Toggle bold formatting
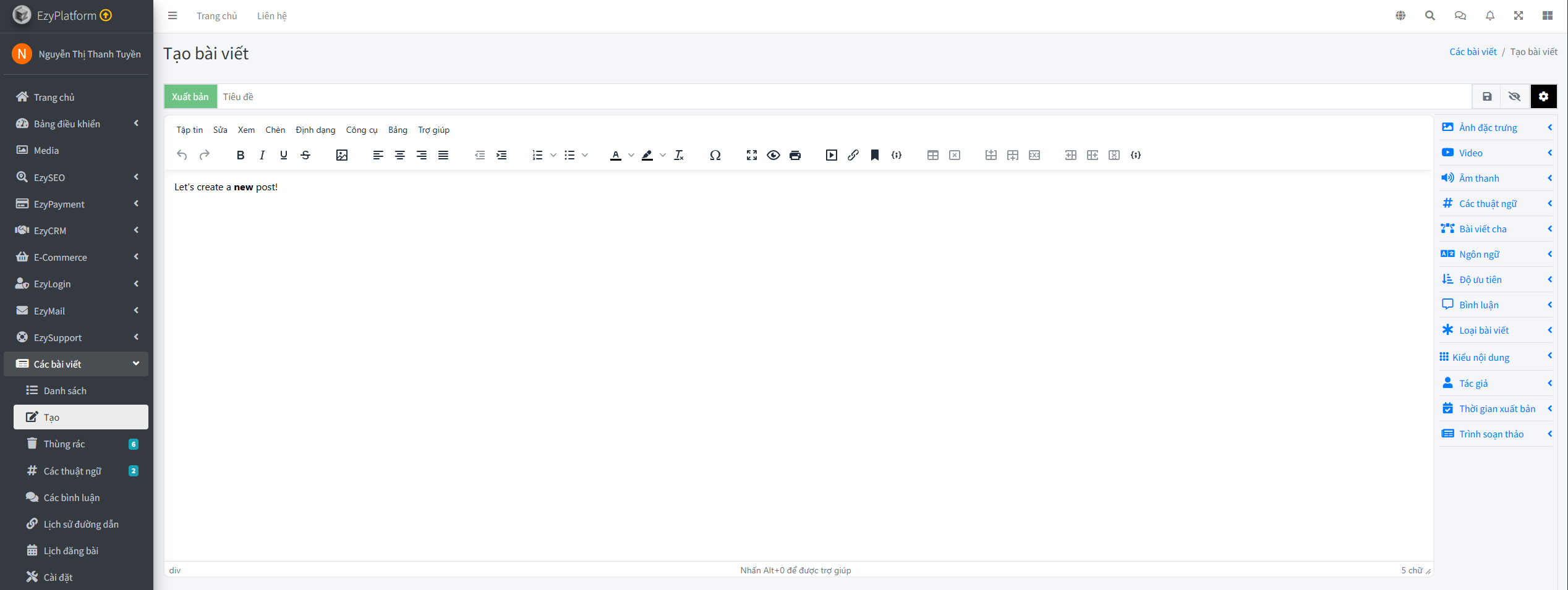Viewport: 1568px width, 590px height. point(241,155)
